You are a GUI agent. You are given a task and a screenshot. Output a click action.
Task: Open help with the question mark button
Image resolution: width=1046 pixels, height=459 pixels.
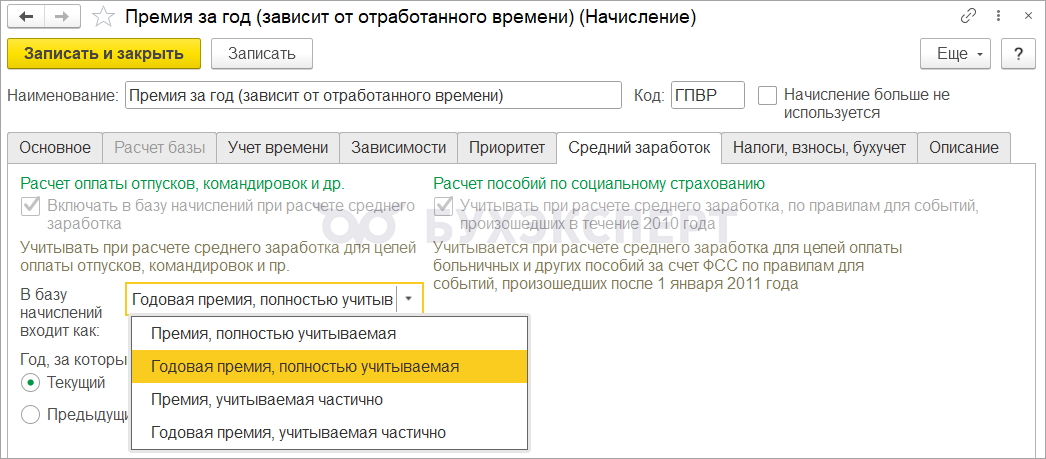point(1018,53)
